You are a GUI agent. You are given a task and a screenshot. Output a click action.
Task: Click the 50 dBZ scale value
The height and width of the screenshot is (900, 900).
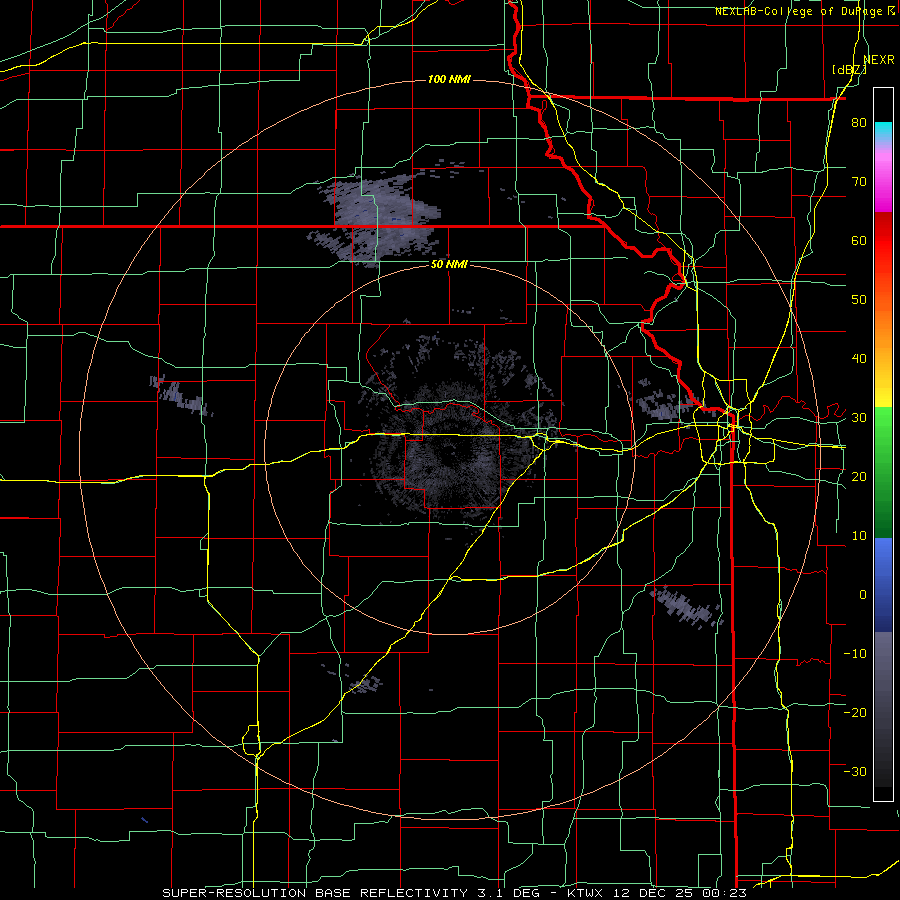point(859,300)
